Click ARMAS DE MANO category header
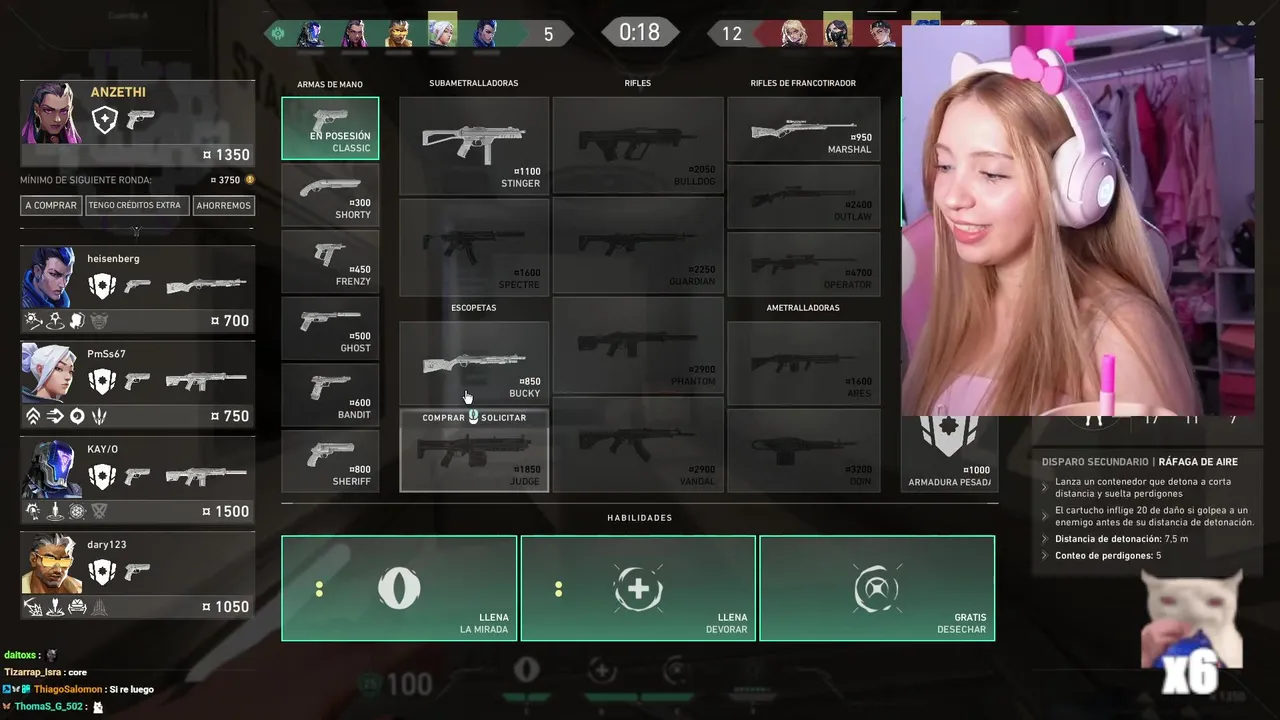 pyautogui.click(x=330, y=84)
